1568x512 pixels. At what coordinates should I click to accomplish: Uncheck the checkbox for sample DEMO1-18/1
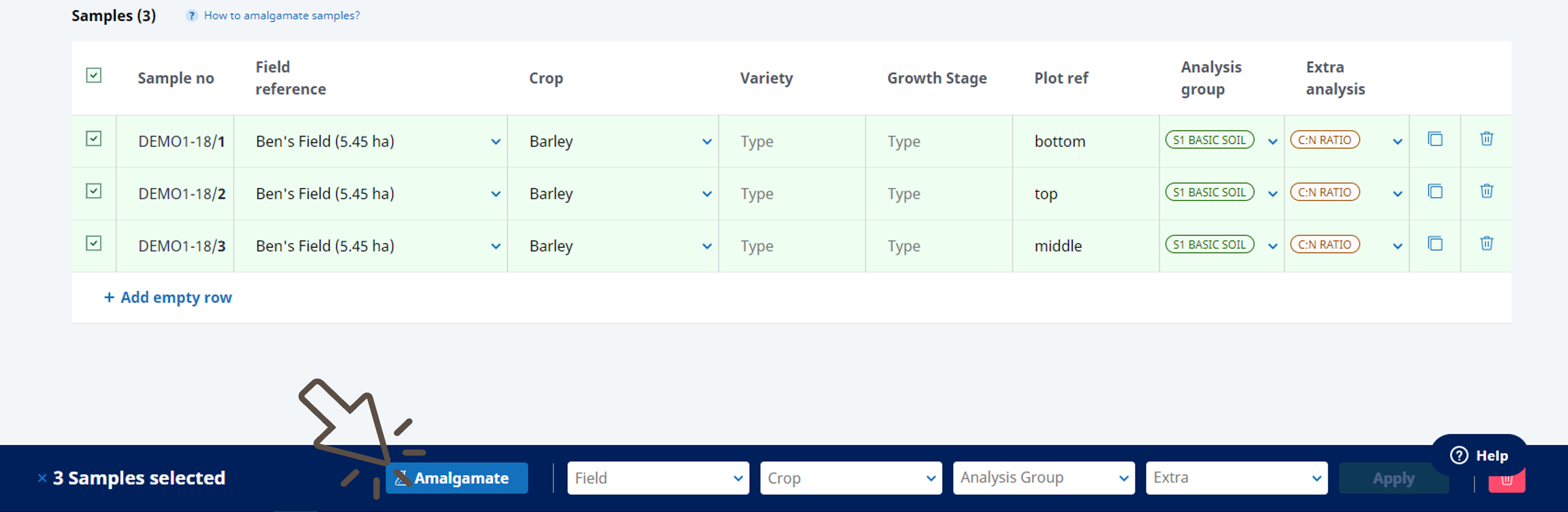tap(93, 139)
